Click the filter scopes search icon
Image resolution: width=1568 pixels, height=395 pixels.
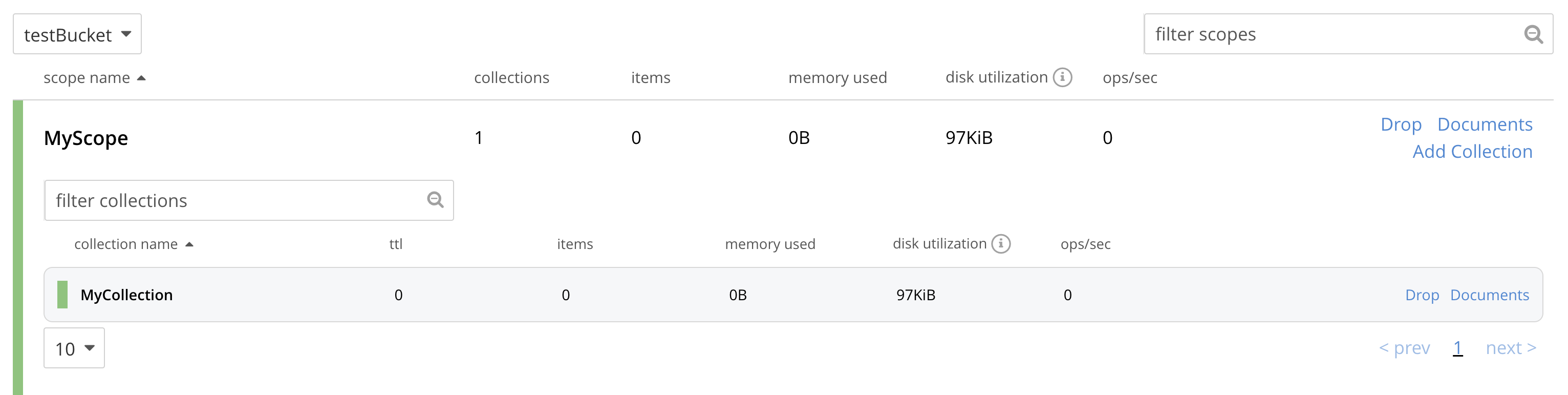click(1533, 35)
